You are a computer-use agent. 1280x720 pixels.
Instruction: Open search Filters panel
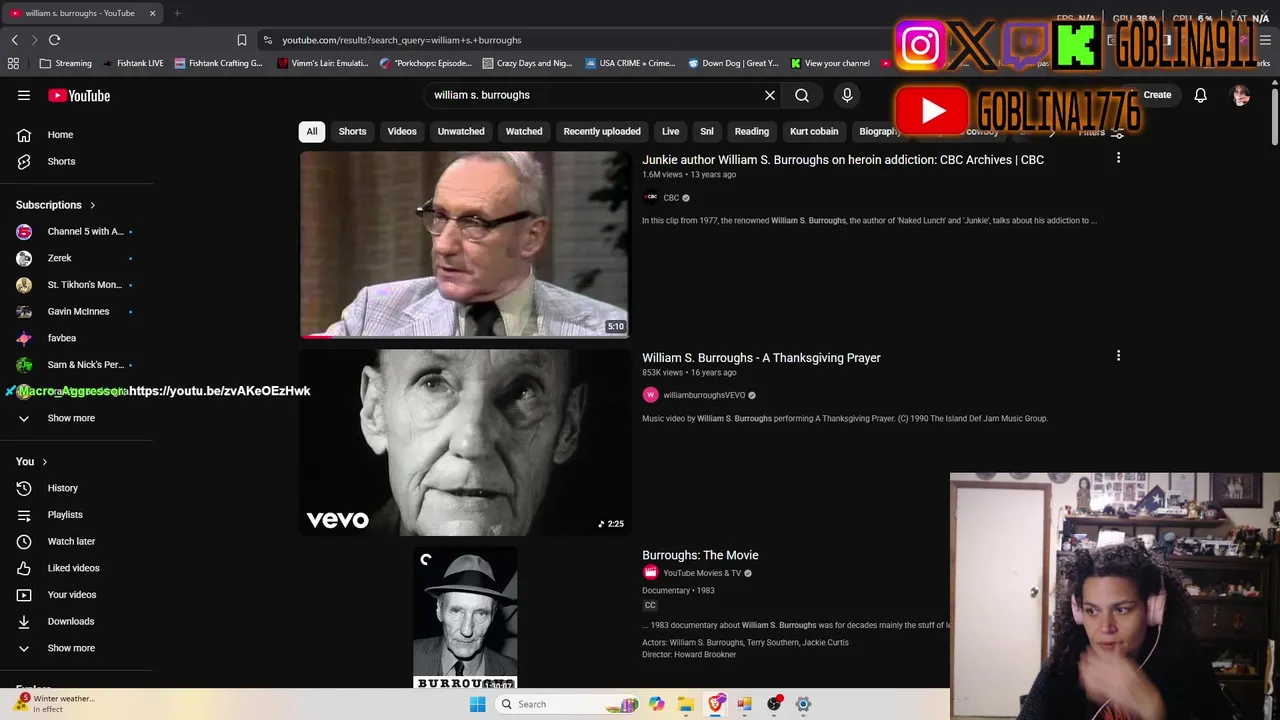1100,132
